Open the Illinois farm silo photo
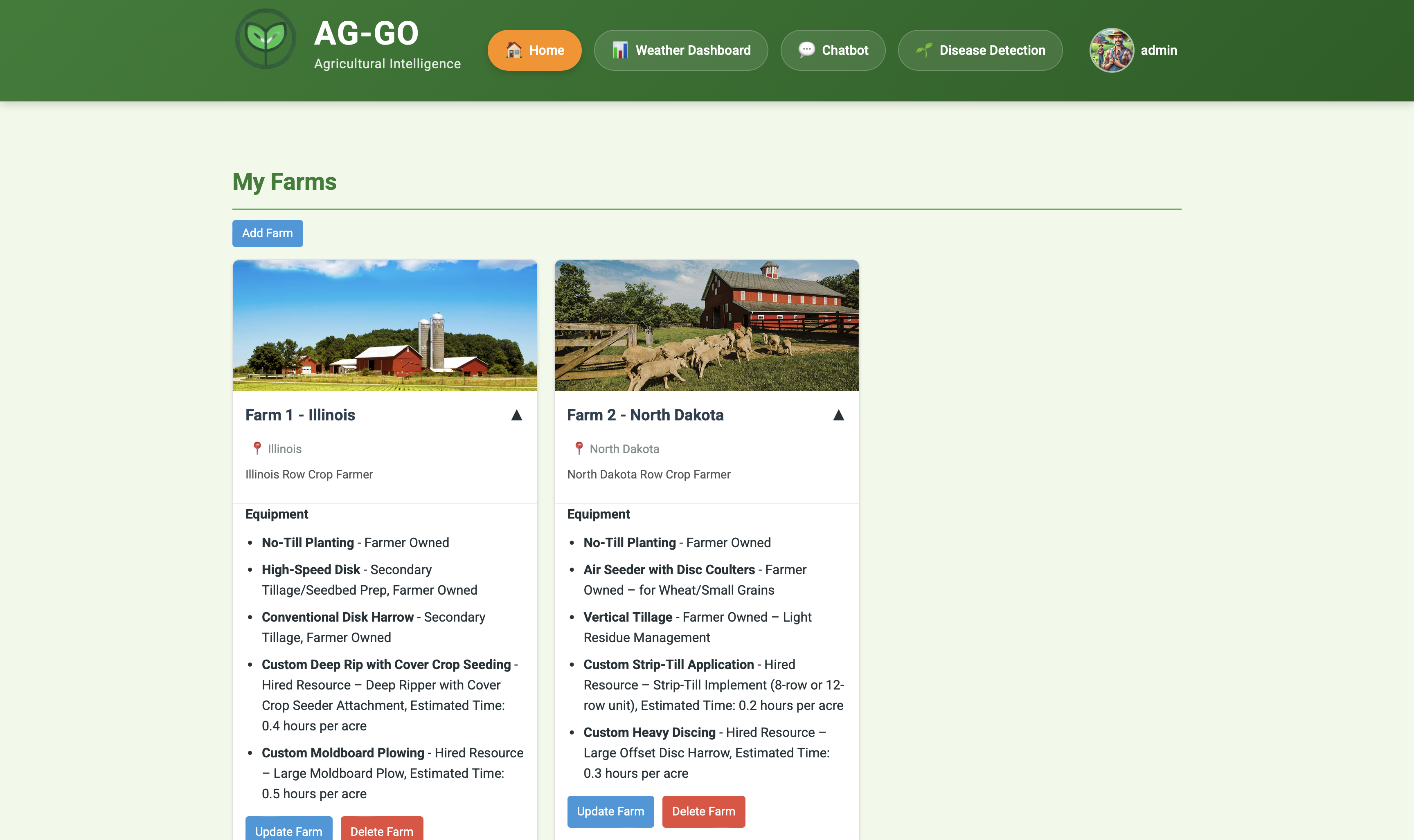 click(385, 326)
